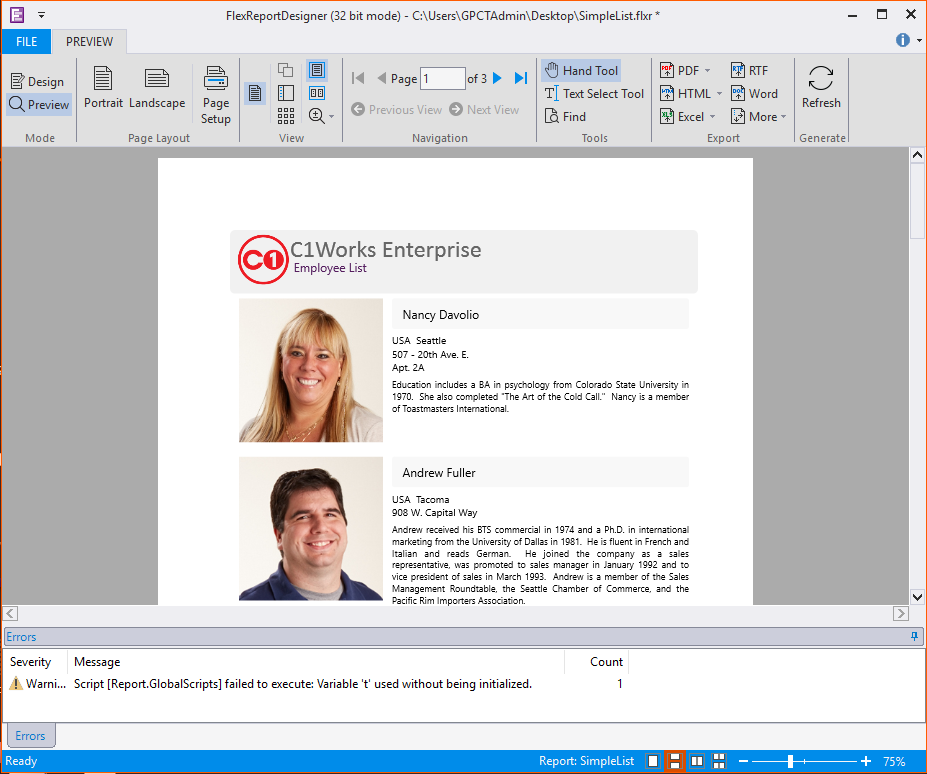
Task: Sort errors by Severity column
Action: click(x=35, y=662)
